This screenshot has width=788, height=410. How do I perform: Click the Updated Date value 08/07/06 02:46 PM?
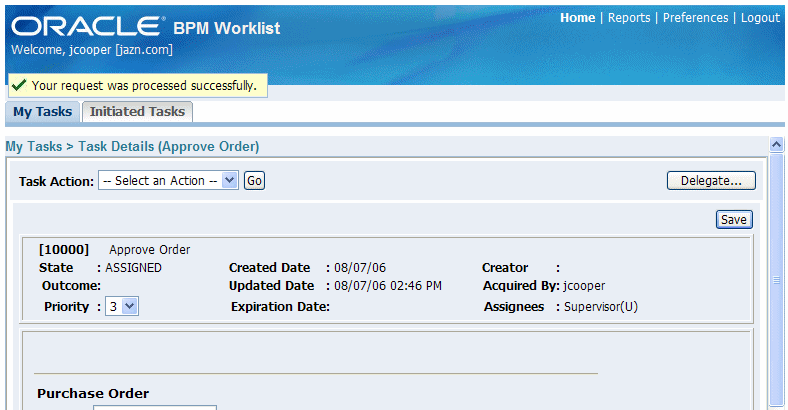pos(388,286)
